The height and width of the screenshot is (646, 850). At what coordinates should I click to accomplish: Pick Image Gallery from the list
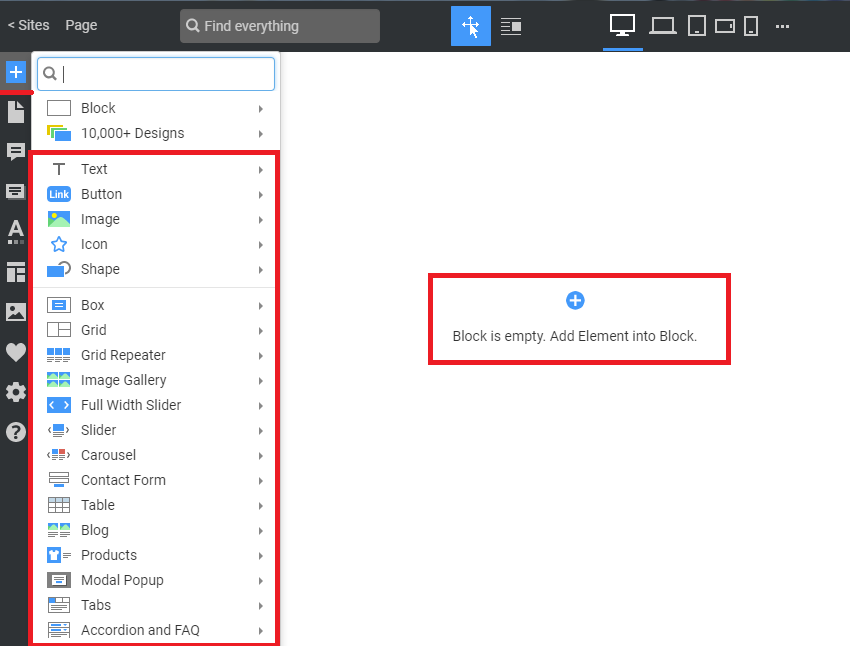click(x=156, y=380)
